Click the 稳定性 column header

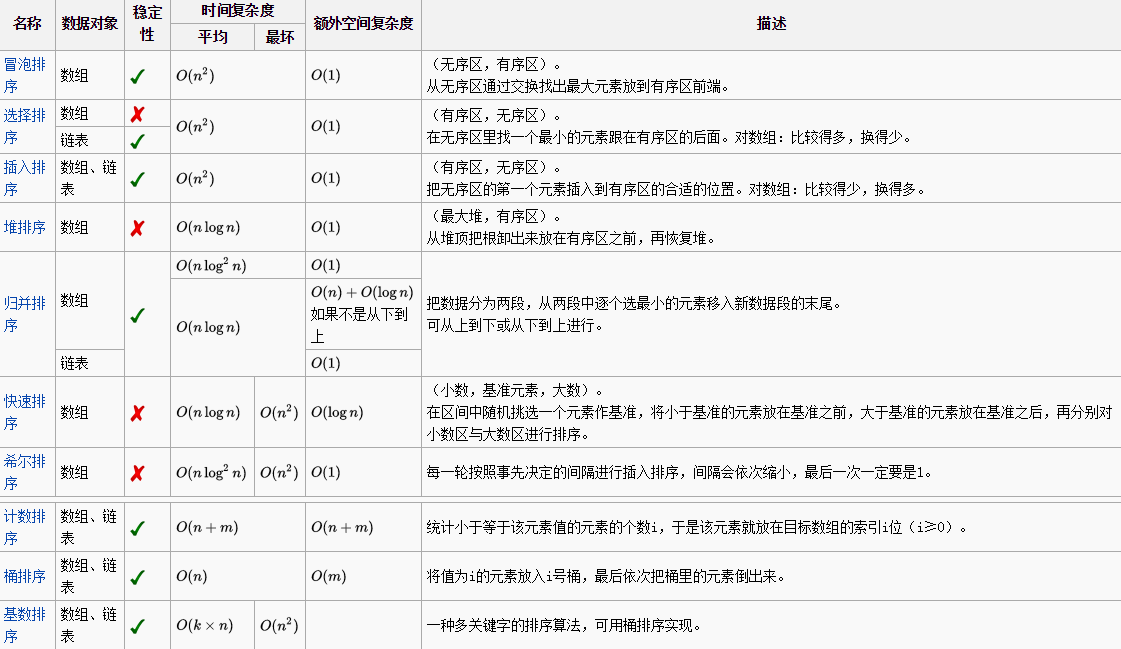click(x=147, y=24)
